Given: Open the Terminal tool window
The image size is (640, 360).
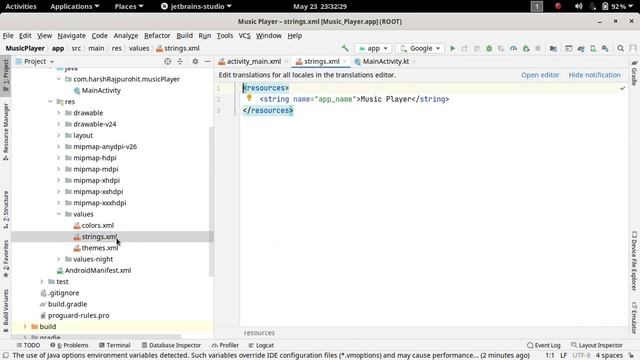Looking at the screenshot, I should pos(114,345).
